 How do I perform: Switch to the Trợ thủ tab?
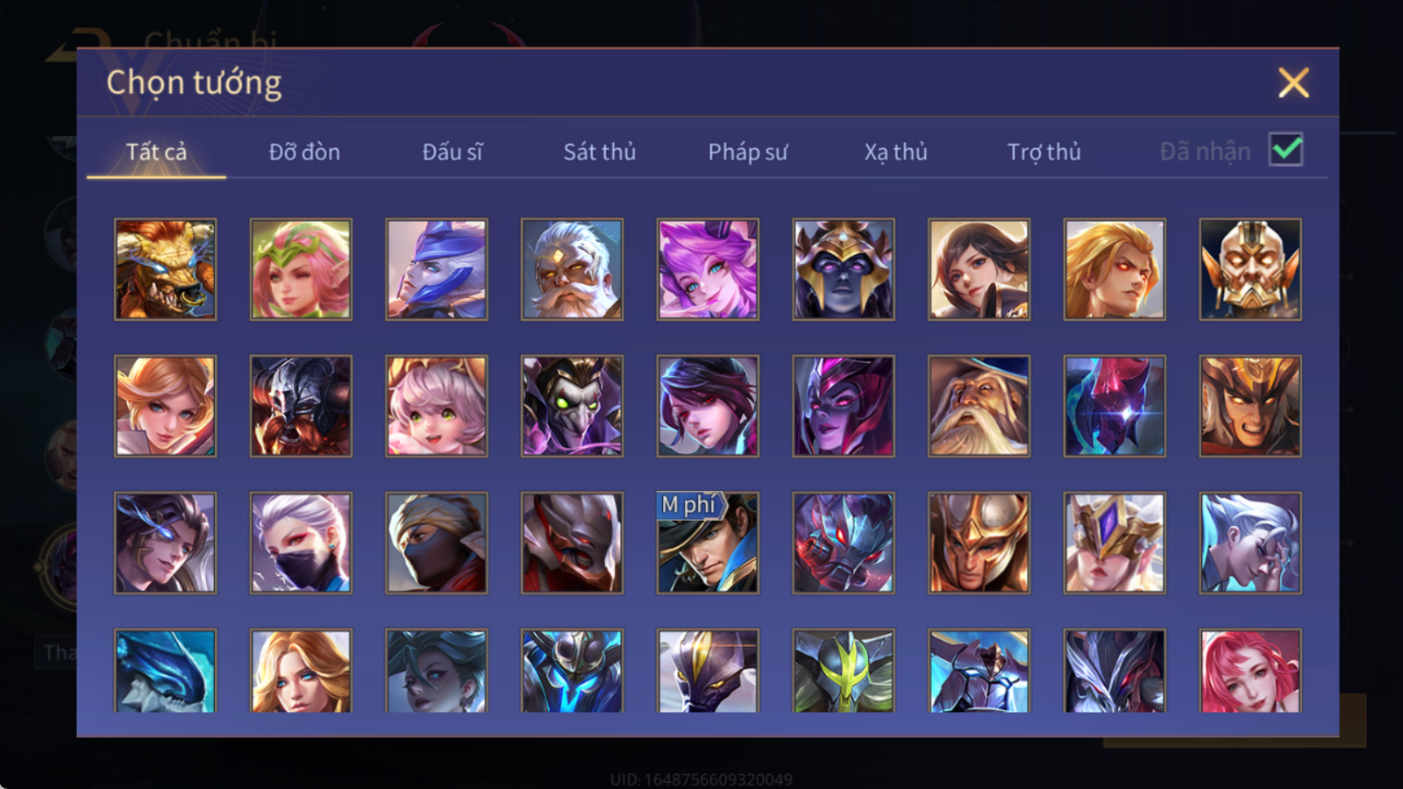point(1044,152)
